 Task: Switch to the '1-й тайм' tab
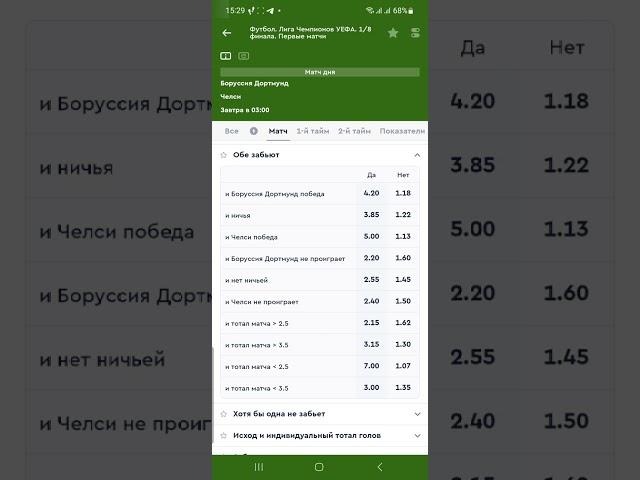click(313, 131)
